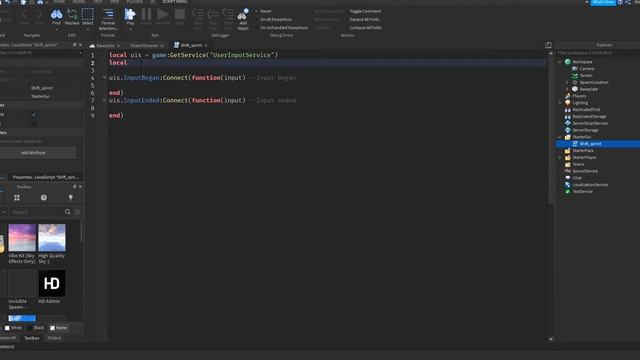
Task: Select Teams in the Explorer
Action: (578, 164)
